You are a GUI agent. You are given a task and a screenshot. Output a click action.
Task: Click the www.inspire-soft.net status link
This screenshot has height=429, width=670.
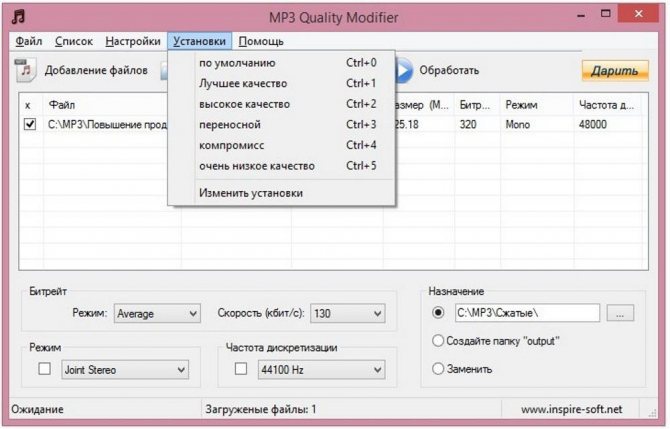(x=571, y=409)
